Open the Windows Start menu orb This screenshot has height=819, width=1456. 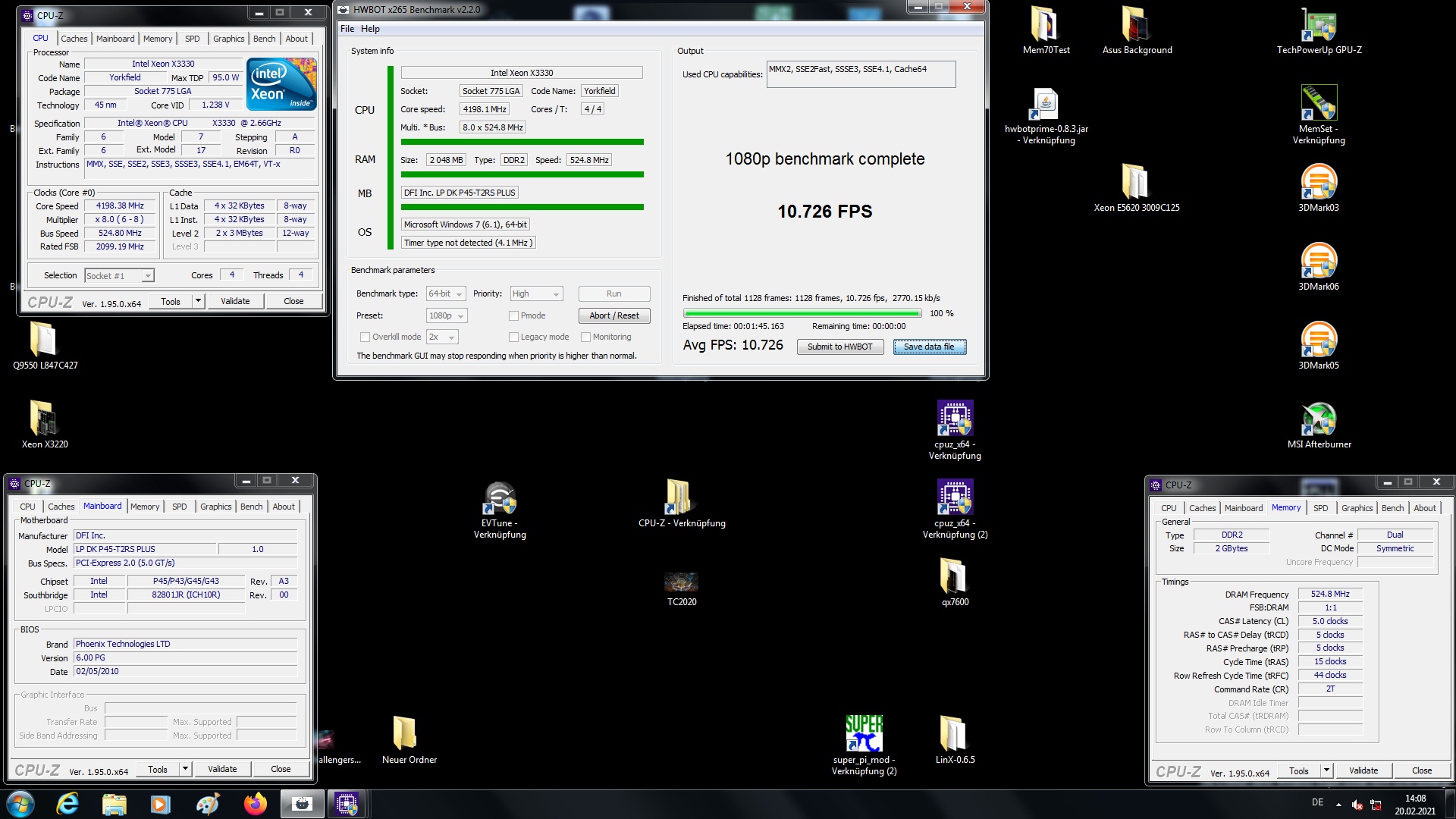[20, 804]
